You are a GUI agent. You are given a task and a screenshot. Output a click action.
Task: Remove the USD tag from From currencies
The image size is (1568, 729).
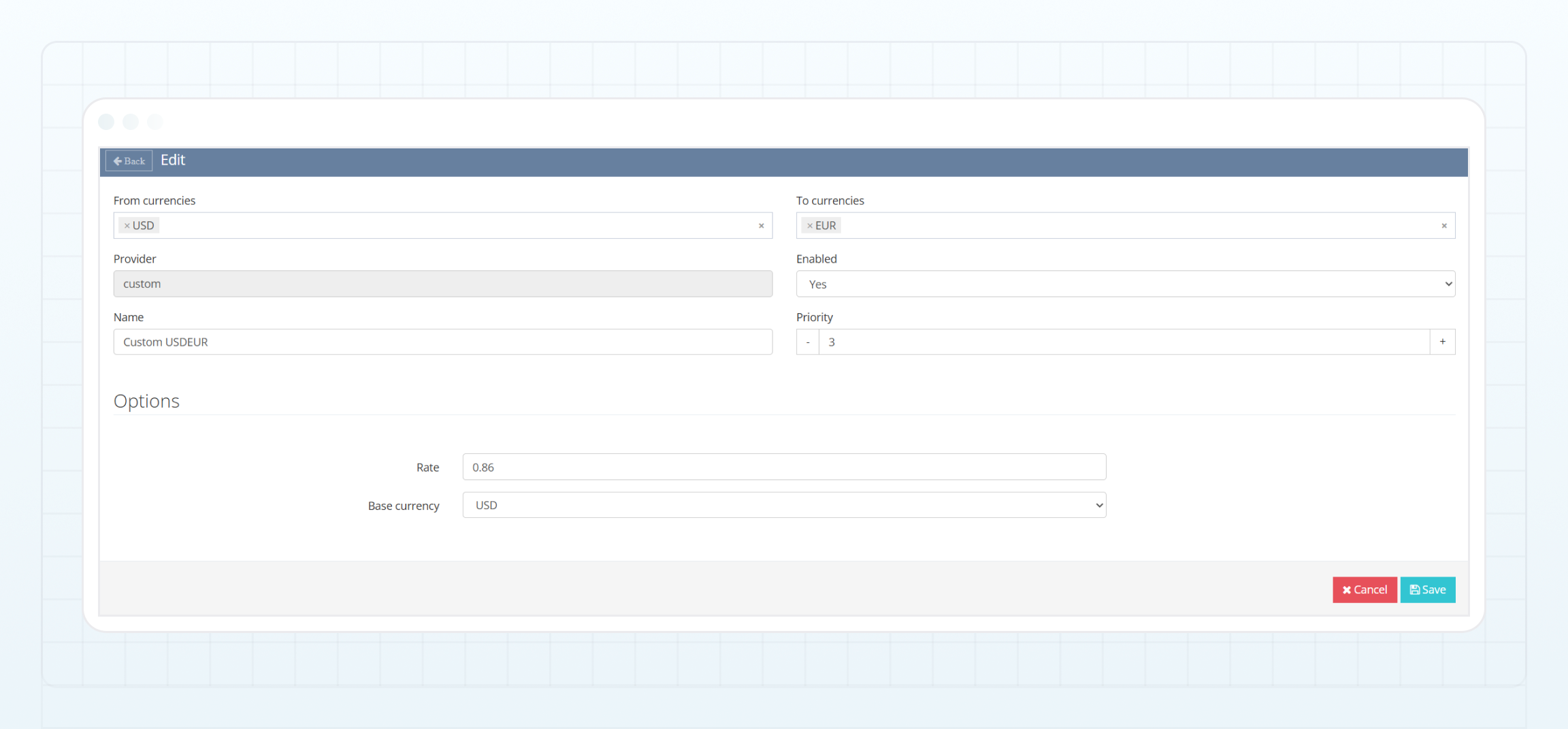127,225
